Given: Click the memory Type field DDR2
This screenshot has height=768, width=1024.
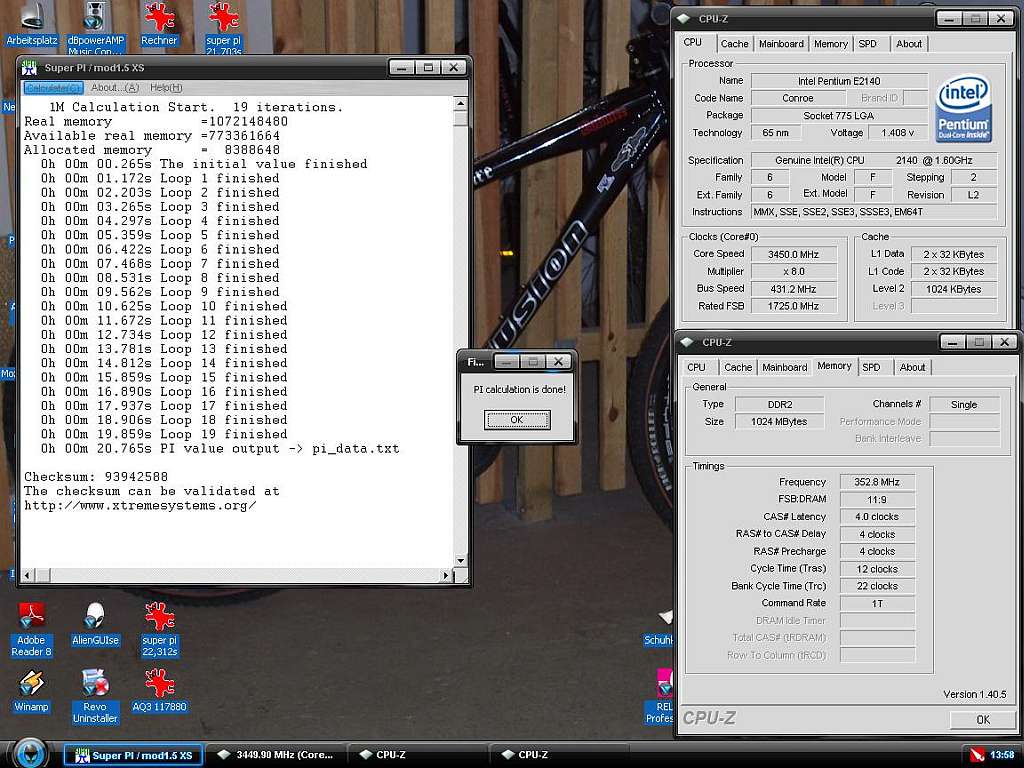Looking at the screenshot, I should [x=780, y=404].
